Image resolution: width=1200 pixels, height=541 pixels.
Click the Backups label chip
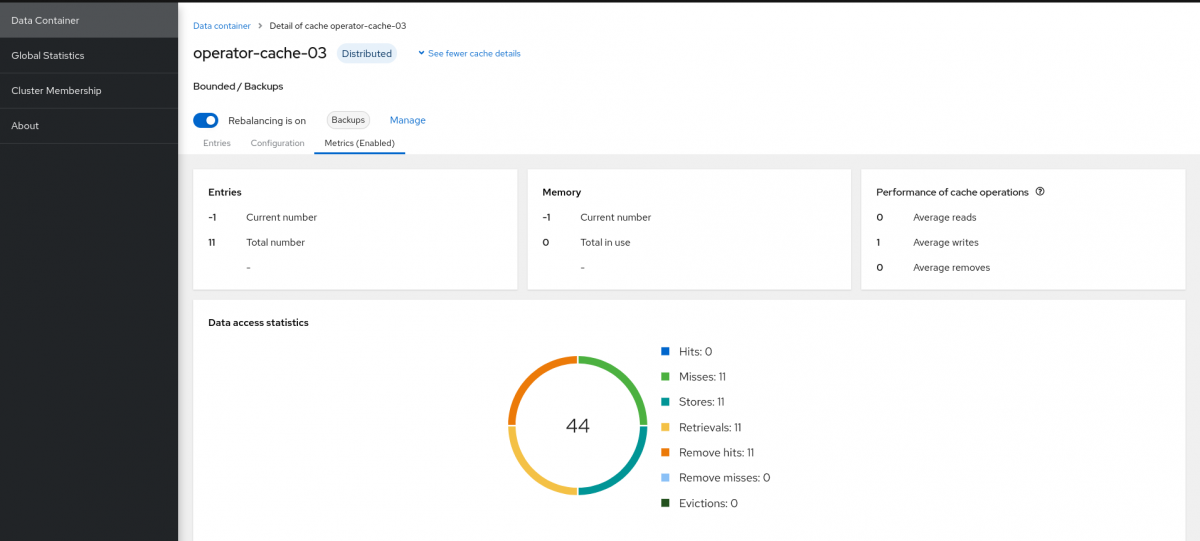click(348, 120)
